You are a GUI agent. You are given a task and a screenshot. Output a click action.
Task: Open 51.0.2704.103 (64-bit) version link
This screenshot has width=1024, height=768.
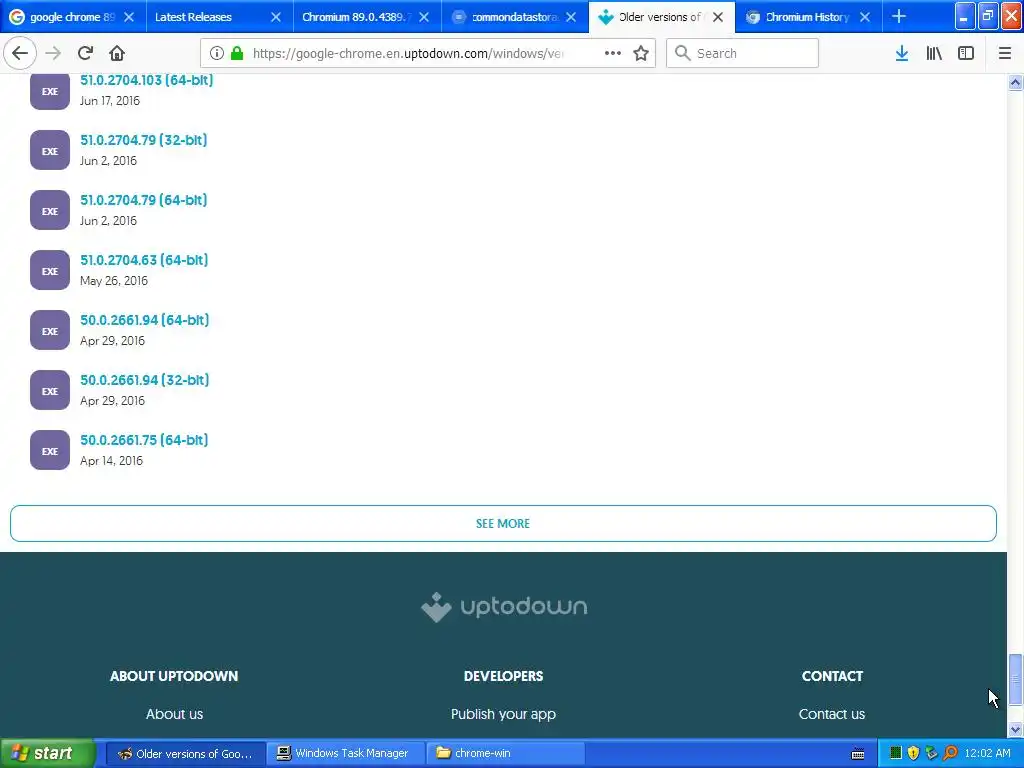point(147,80)
